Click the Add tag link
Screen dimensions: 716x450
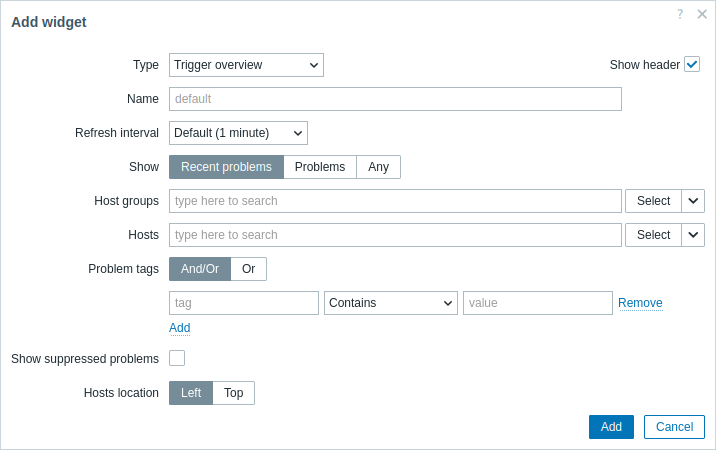tap(179, 328)
